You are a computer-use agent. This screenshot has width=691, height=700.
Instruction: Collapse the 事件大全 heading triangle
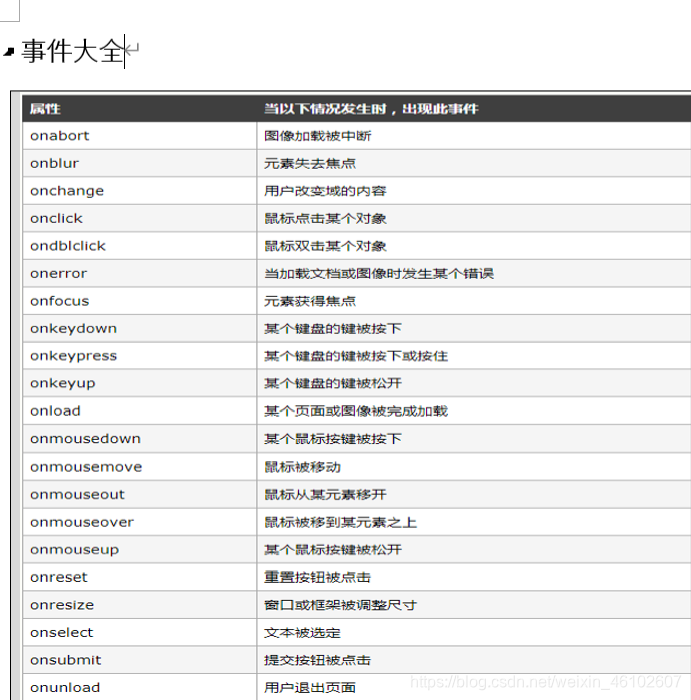[9, 52]
